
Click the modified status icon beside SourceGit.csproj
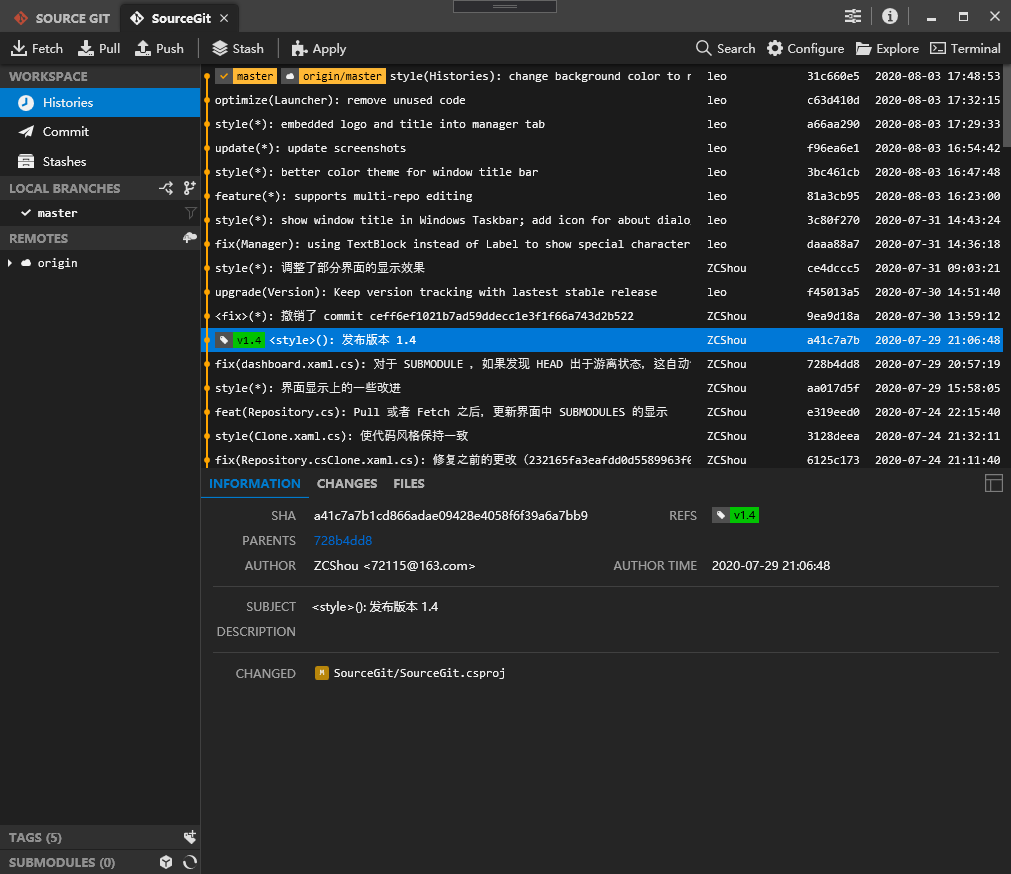tap(321, 673)
